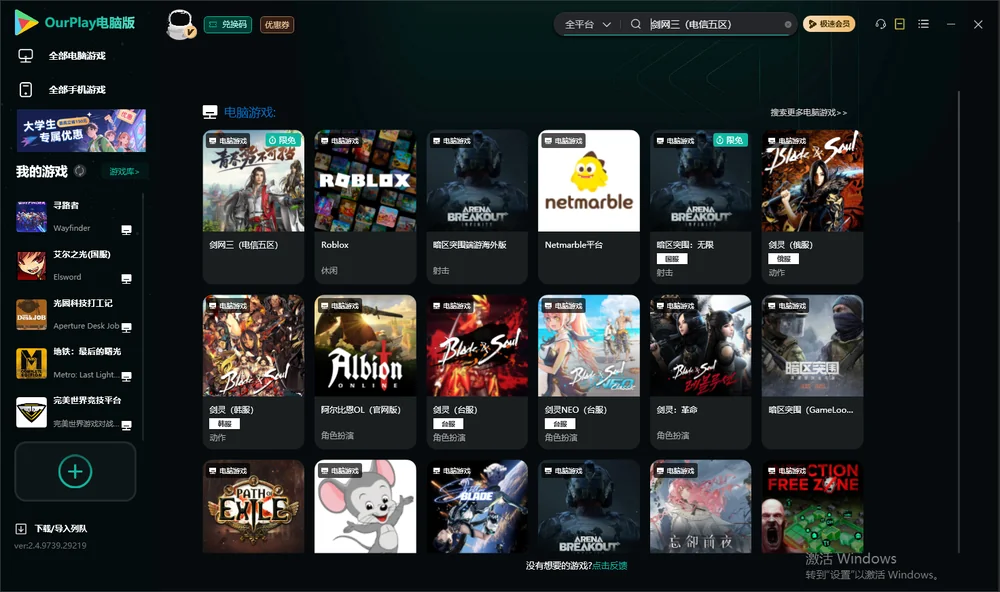Click the add game plus button

[75, 471]
